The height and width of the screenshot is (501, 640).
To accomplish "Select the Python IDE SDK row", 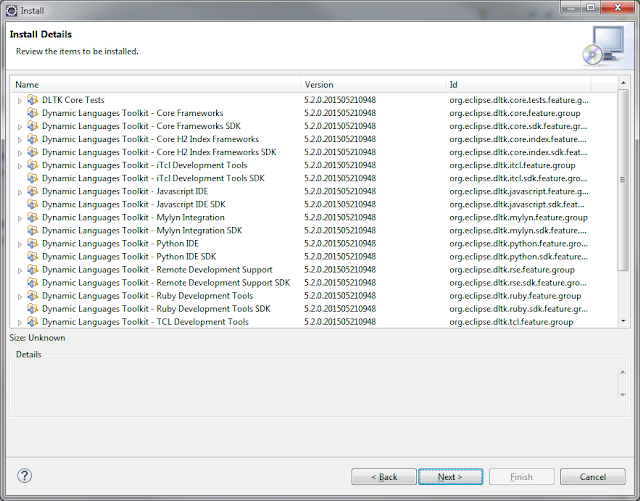I will 313,256.
